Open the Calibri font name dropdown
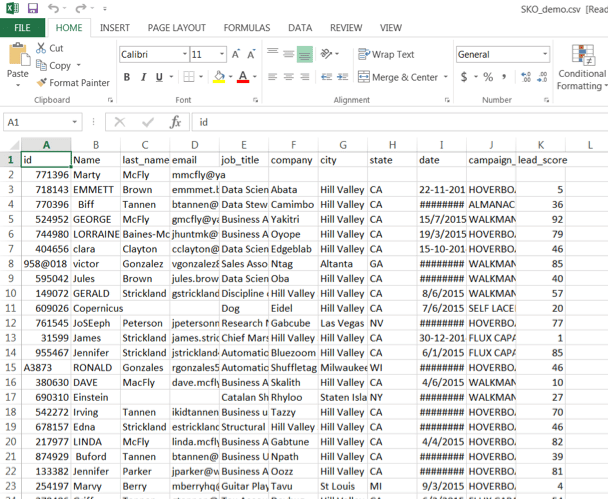The width and height of the screenshot is (608, 499). tap(185, 54)
